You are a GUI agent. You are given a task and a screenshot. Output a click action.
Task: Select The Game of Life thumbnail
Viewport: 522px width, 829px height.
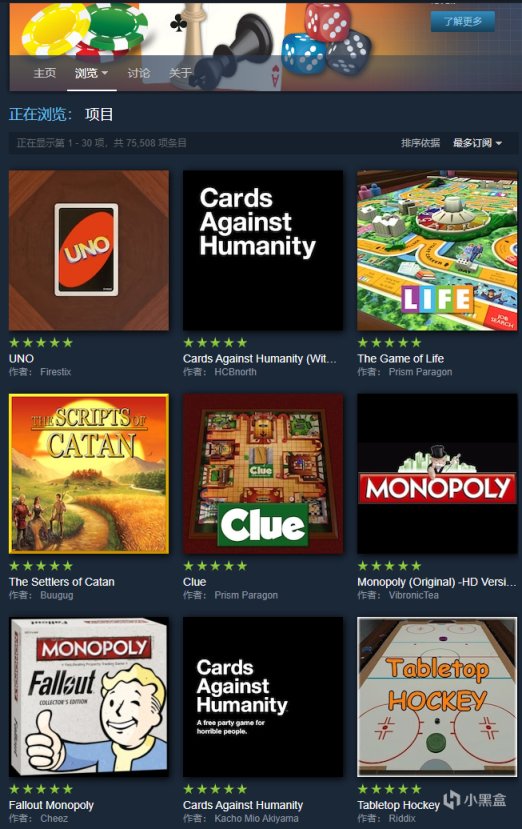click(x=437, y=250)
